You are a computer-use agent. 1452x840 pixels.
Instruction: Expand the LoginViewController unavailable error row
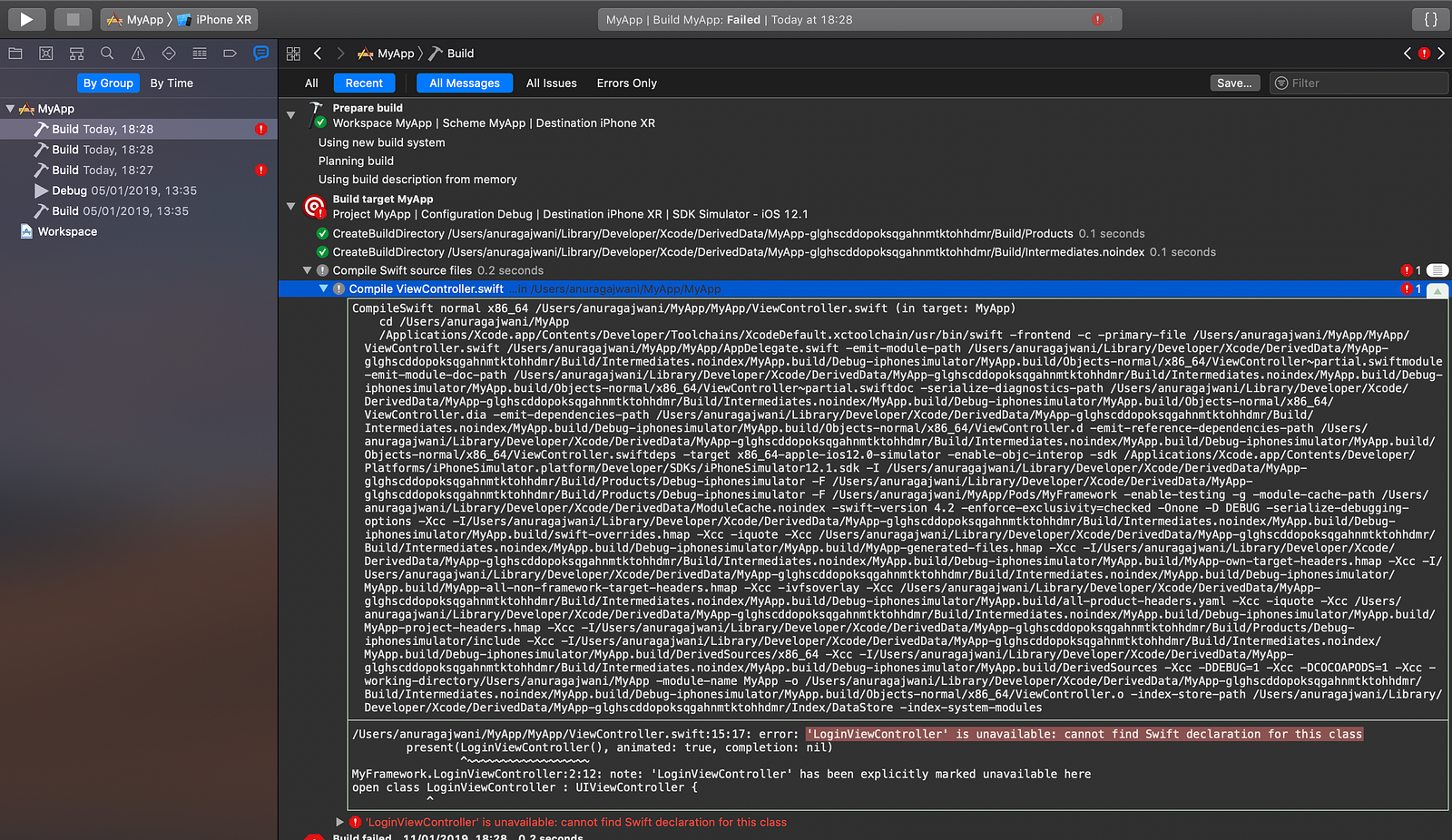point(340,822)
